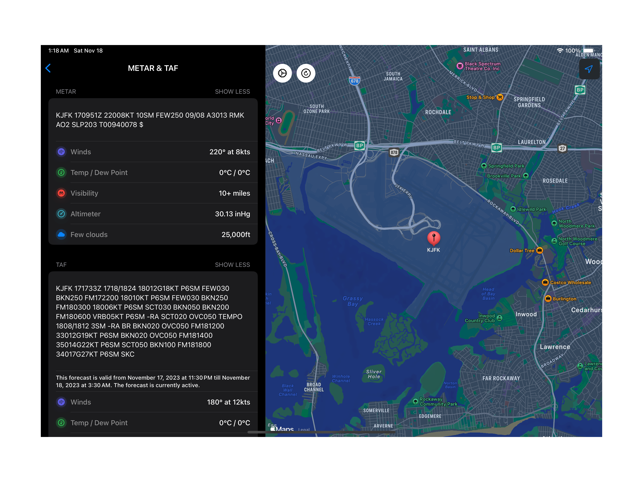Tap the FAR ROCKAWAY label on map

tap(501, 378)
